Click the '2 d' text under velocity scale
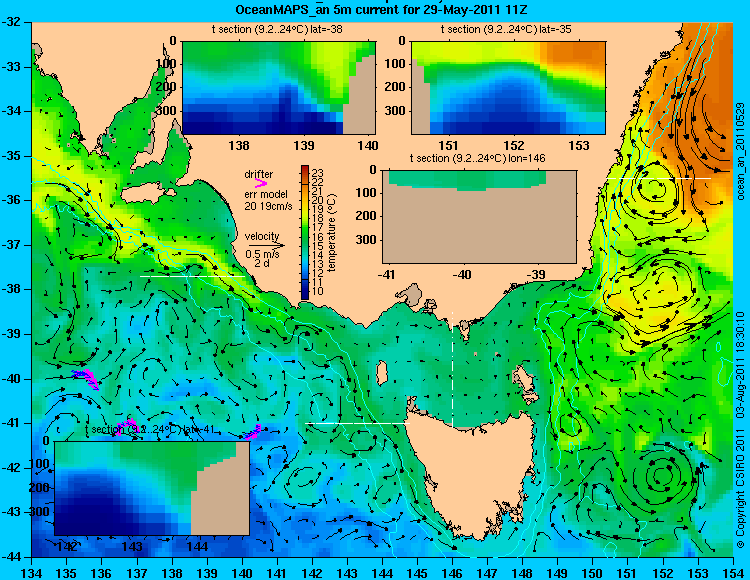Image resolution: width=750 pixels, height=580 pixels. pyautogui.click(x=261, y=263)
